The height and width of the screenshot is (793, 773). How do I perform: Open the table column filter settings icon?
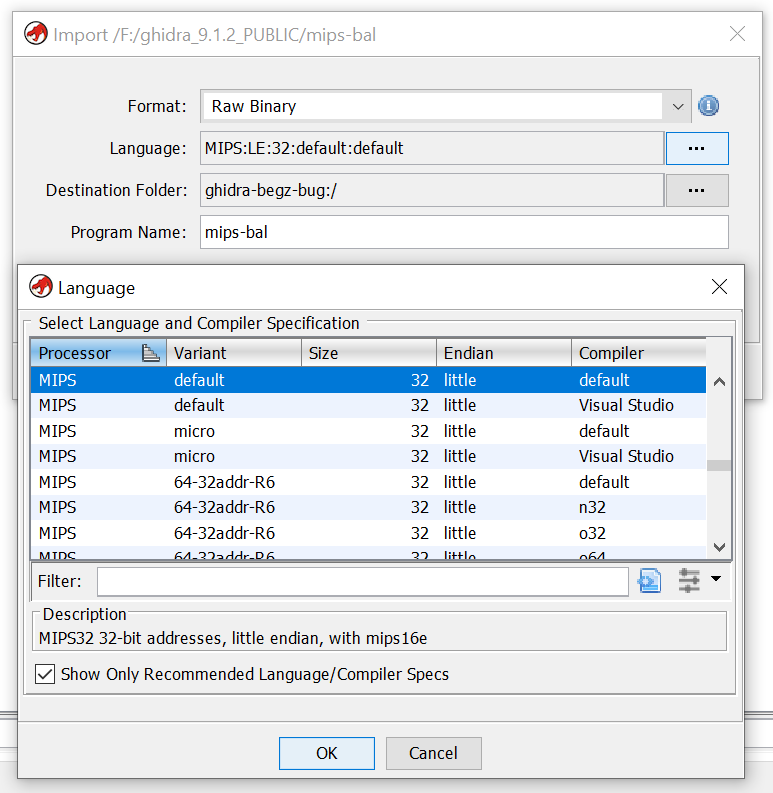pyautogui.click(x=689, y=580)
